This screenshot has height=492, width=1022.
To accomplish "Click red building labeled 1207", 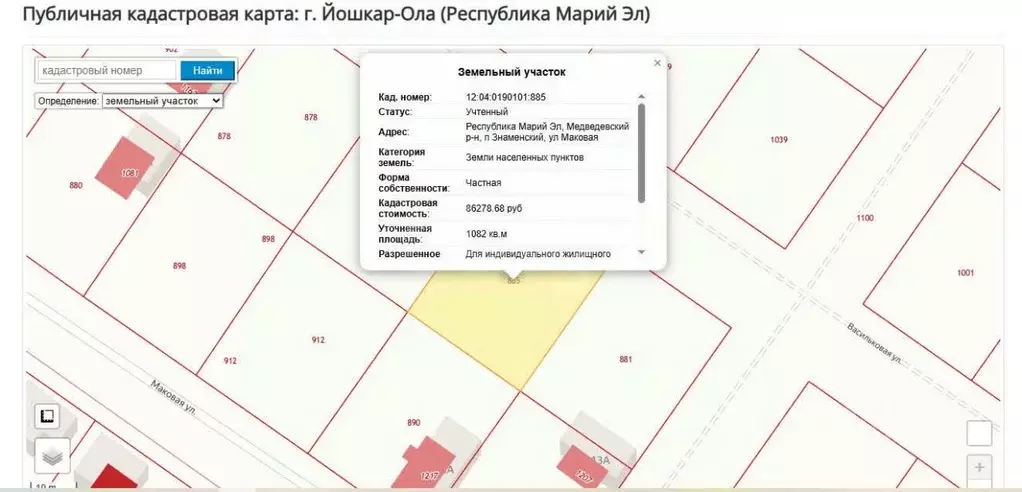I will (584, 467).
